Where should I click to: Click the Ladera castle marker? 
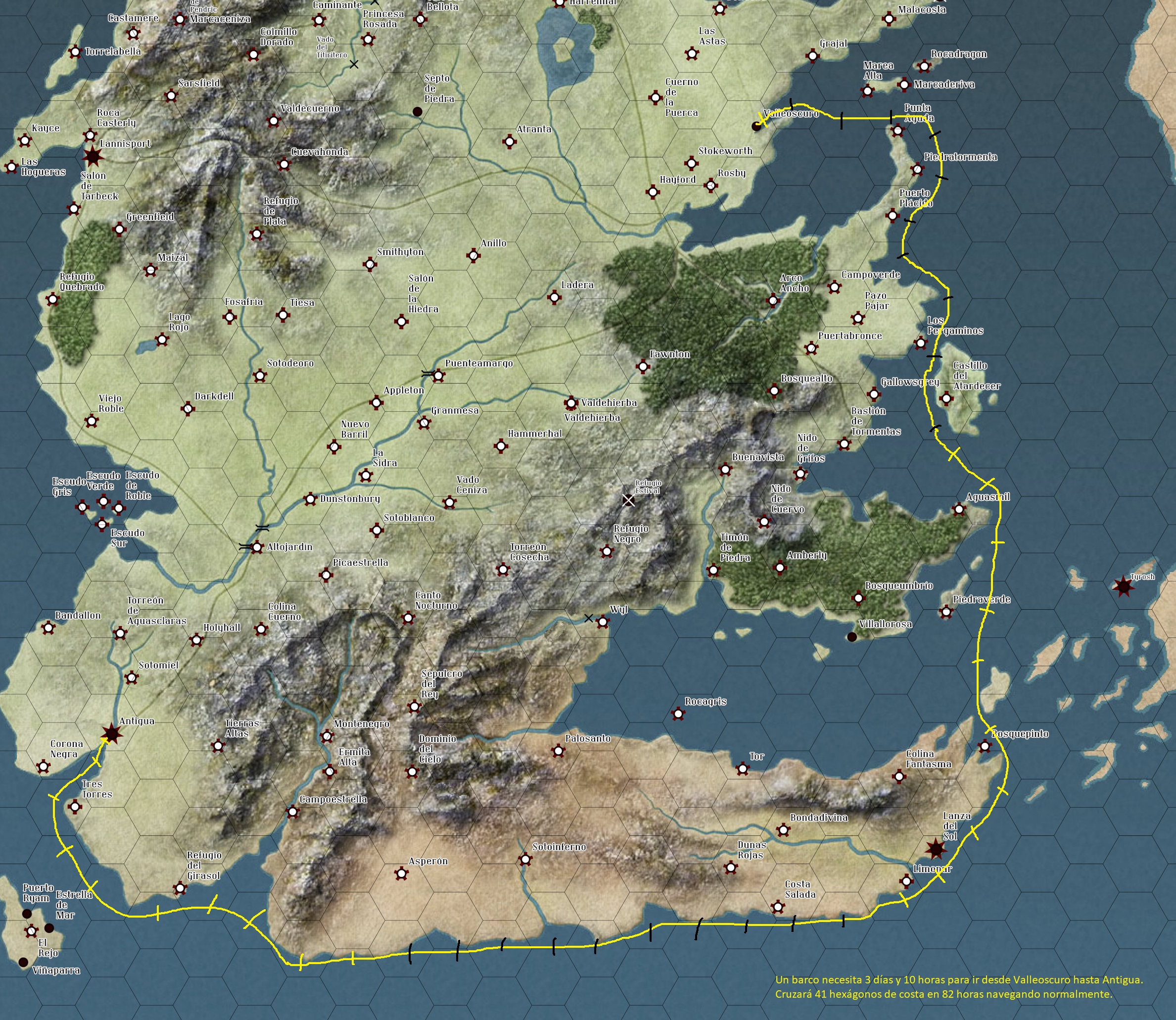pos(554,296)
